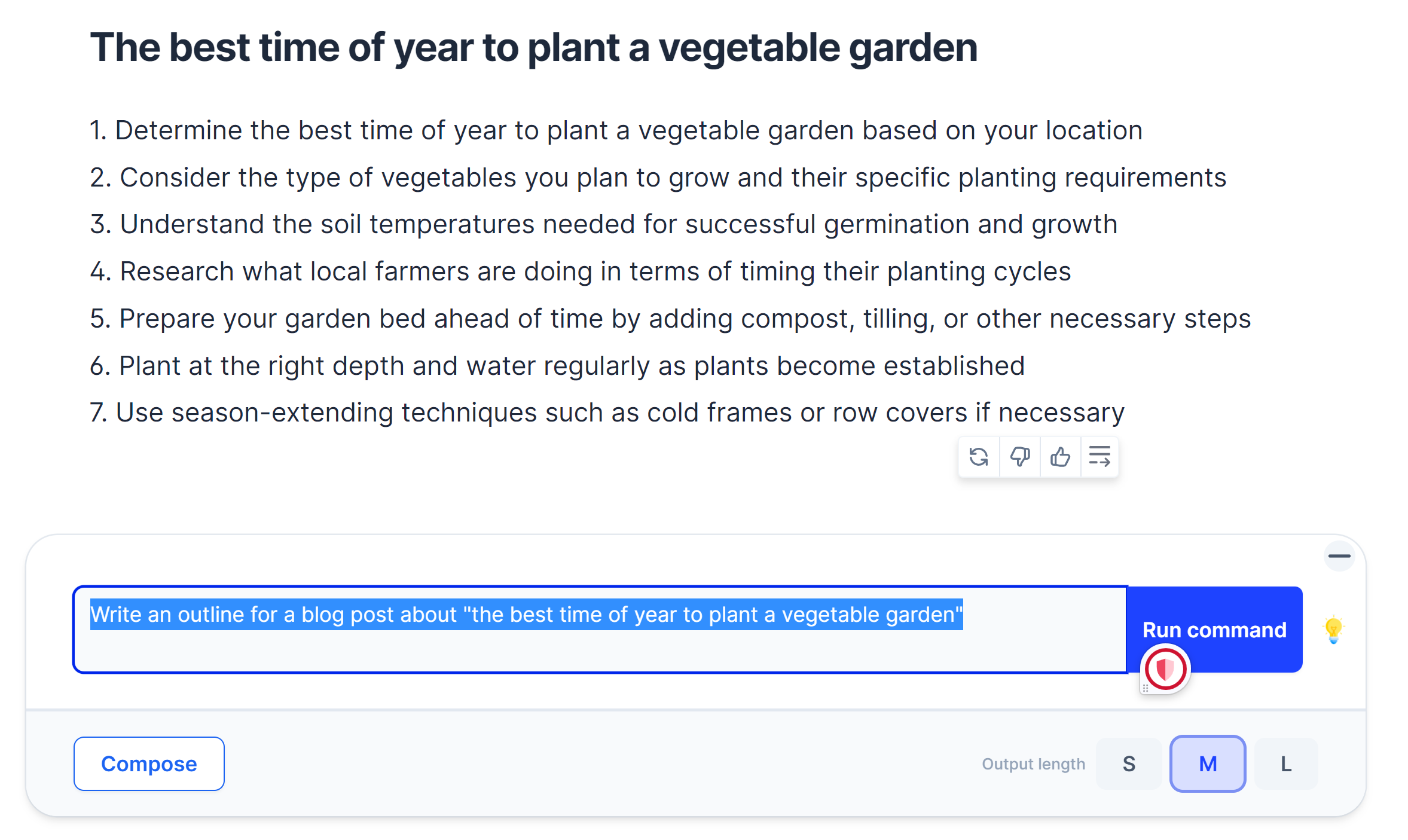Click the thumbs up icon
The image size is (1408, 840).
1060,457
